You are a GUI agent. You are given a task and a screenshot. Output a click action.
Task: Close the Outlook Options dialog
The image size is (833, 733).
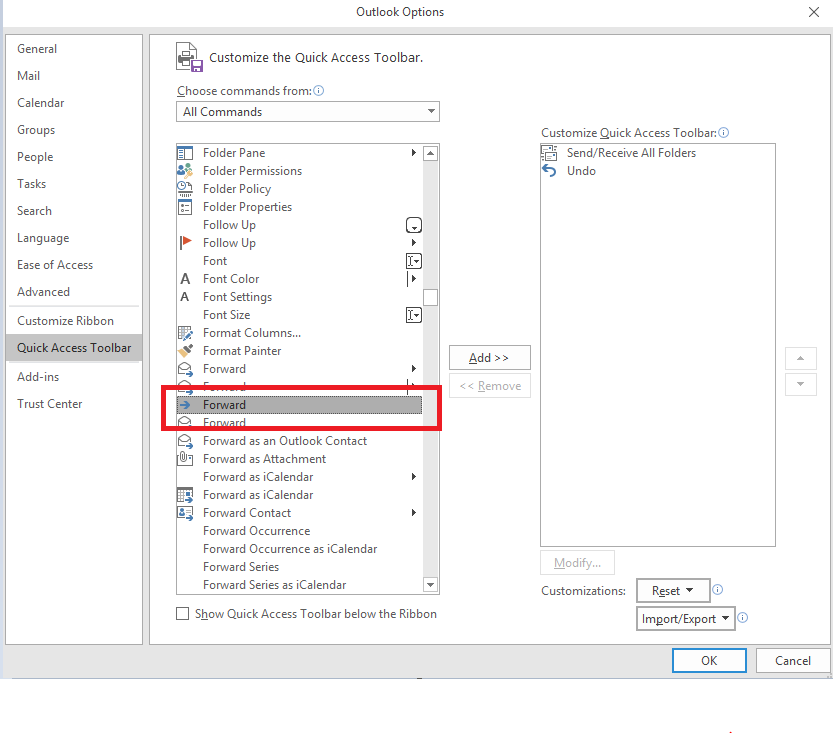pos(813,12)
